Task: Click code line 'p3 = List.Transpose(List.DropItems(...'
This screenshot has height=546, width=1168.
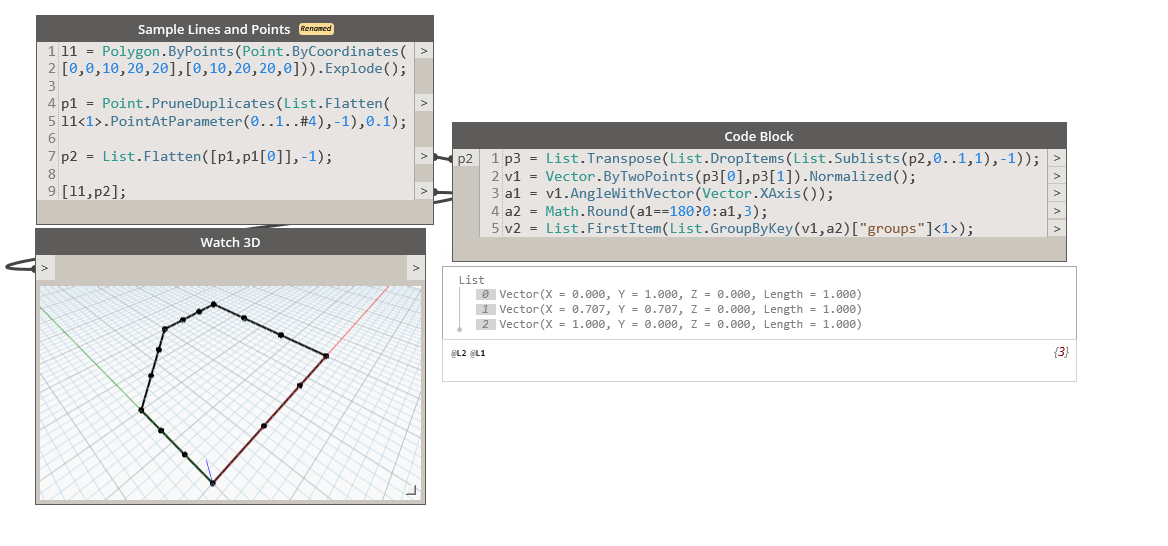Action: 772,159
